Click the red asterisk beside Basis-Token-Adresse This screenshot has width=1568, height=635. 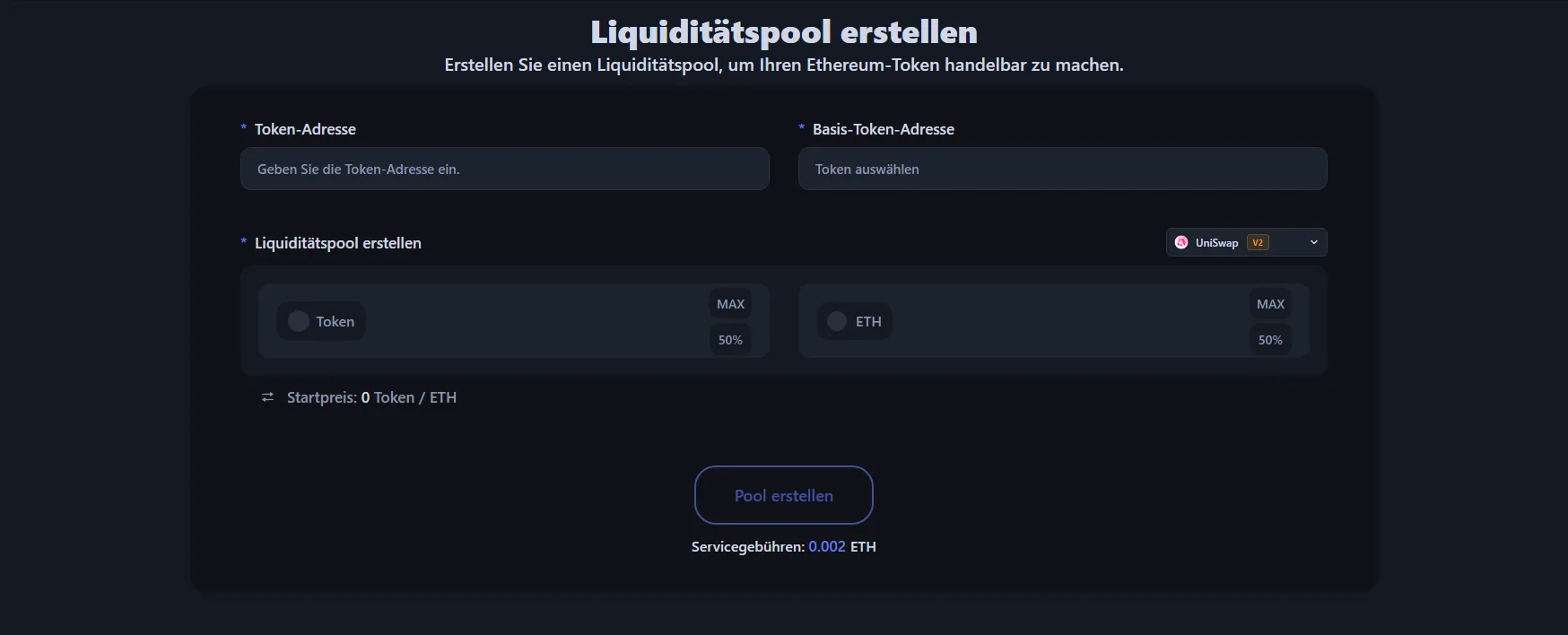coord(800,128)
